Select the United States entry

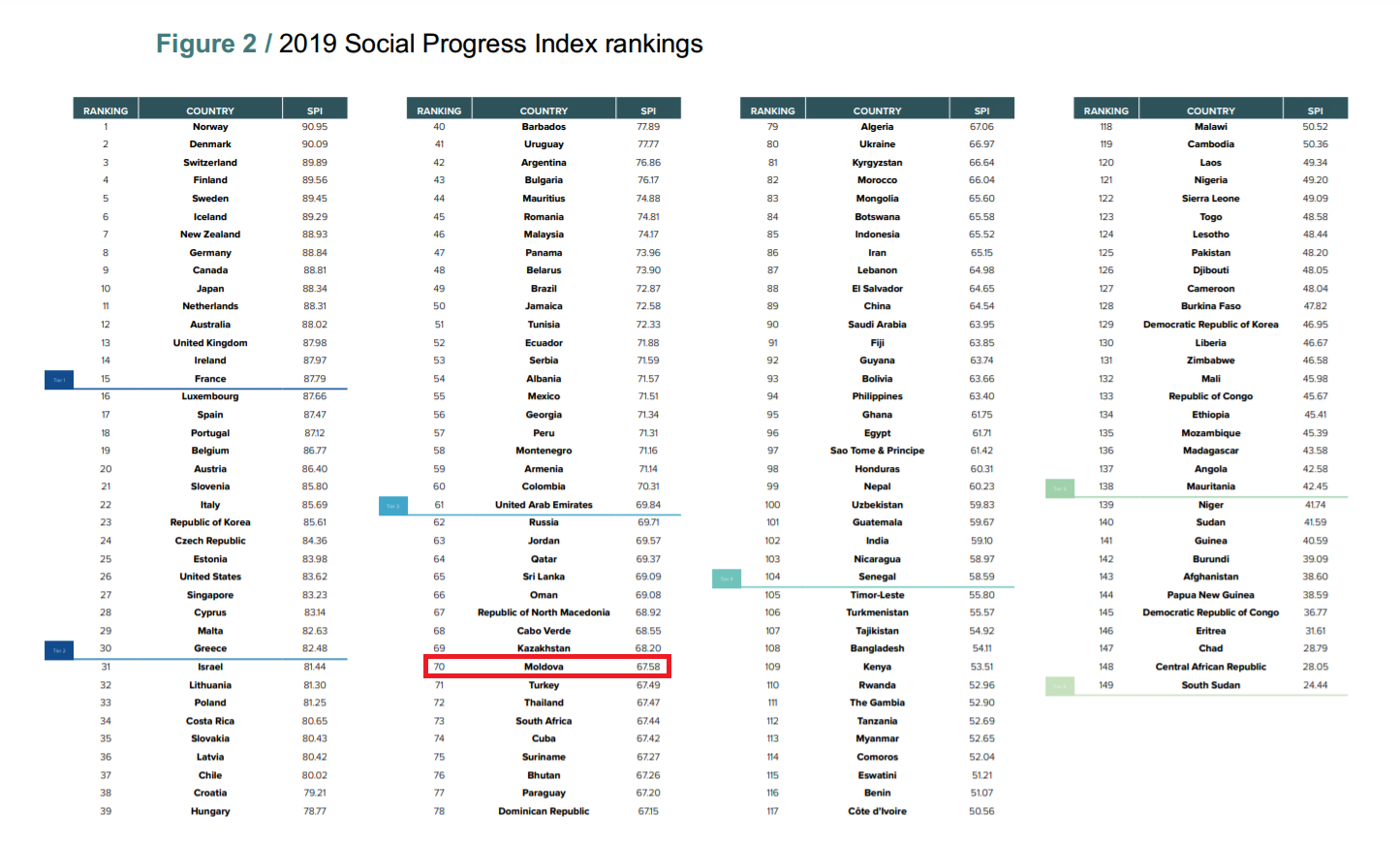pyautogui.click(x=210, y=577)
